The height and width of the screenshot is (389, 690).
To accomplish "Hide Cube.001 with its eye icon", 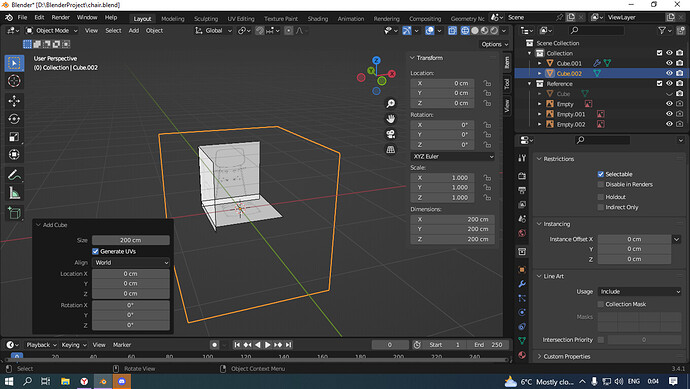I will pyautogui.click(x=669, y=63).
